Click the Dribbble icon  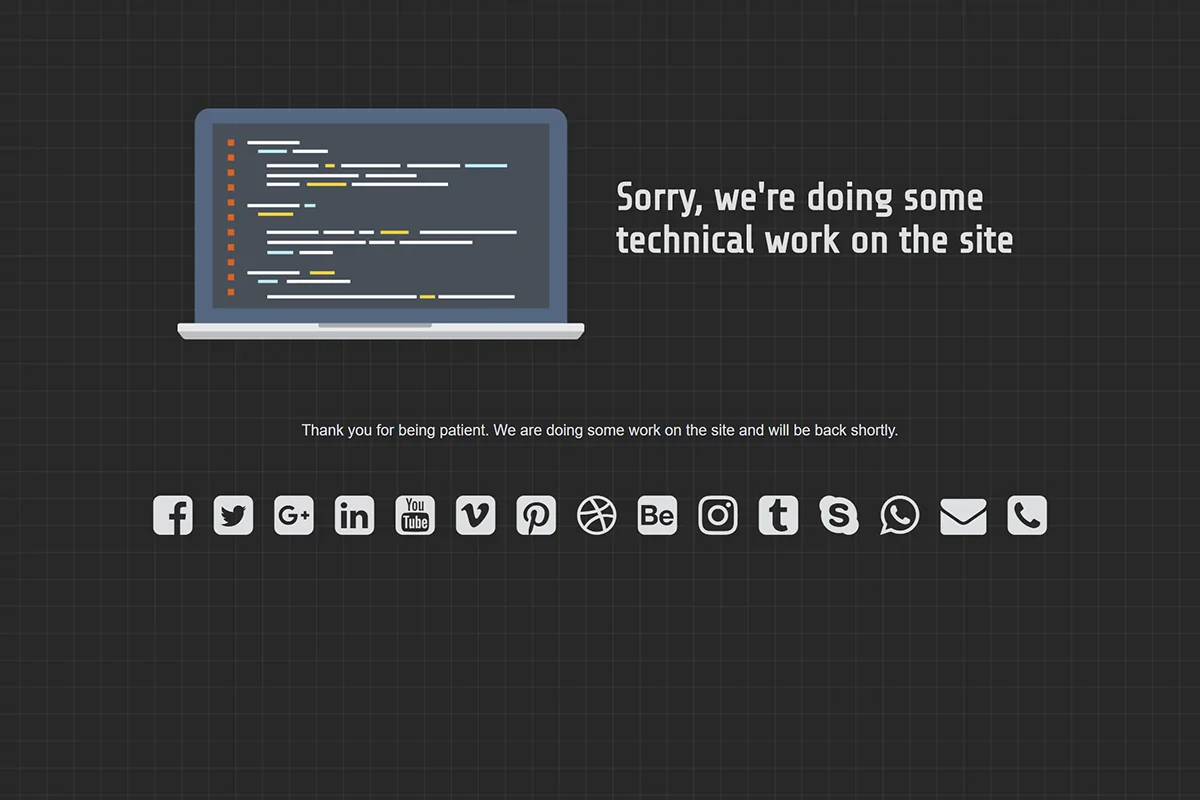[596, 515]
